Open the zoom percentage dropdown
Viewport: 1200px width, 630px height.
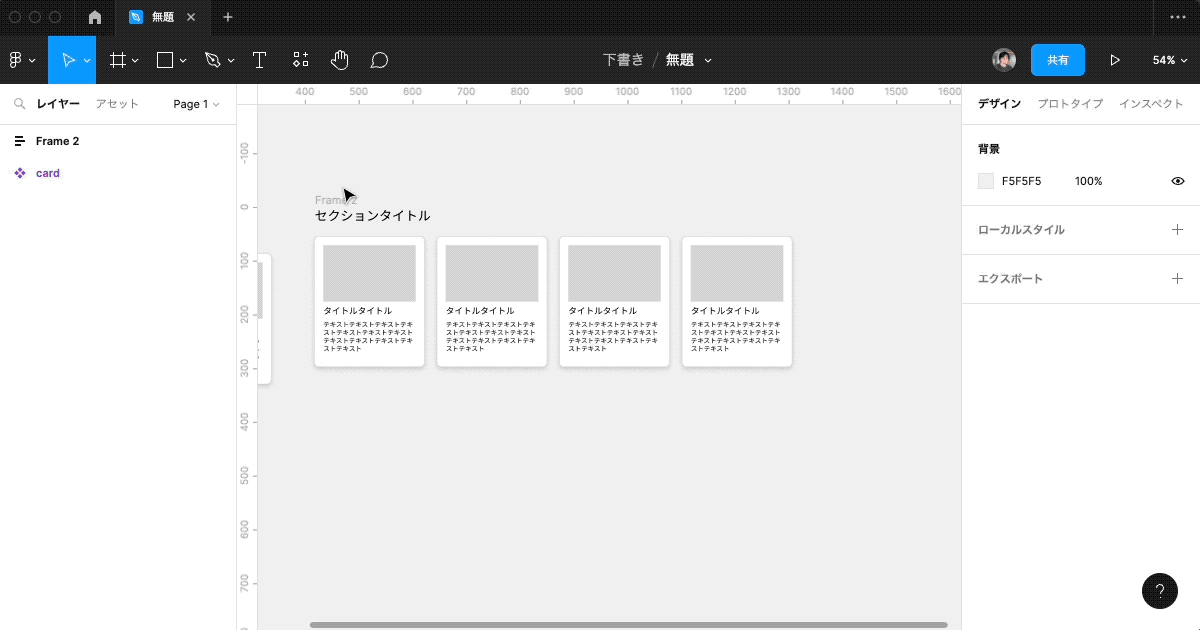(1170, 60)
